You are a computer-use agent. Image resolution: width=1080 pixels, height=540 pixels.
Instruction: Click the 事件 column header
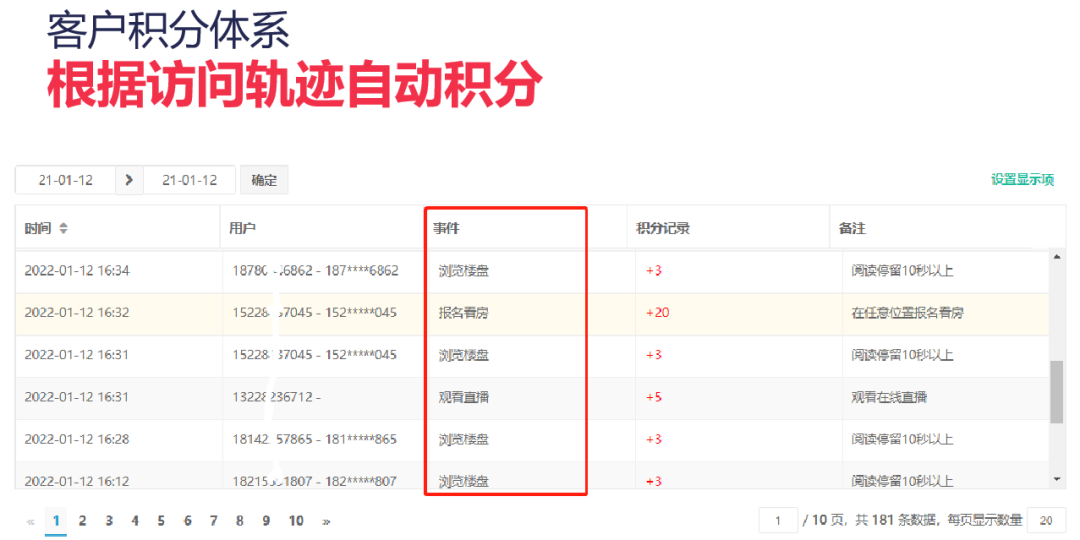[446, 229]
